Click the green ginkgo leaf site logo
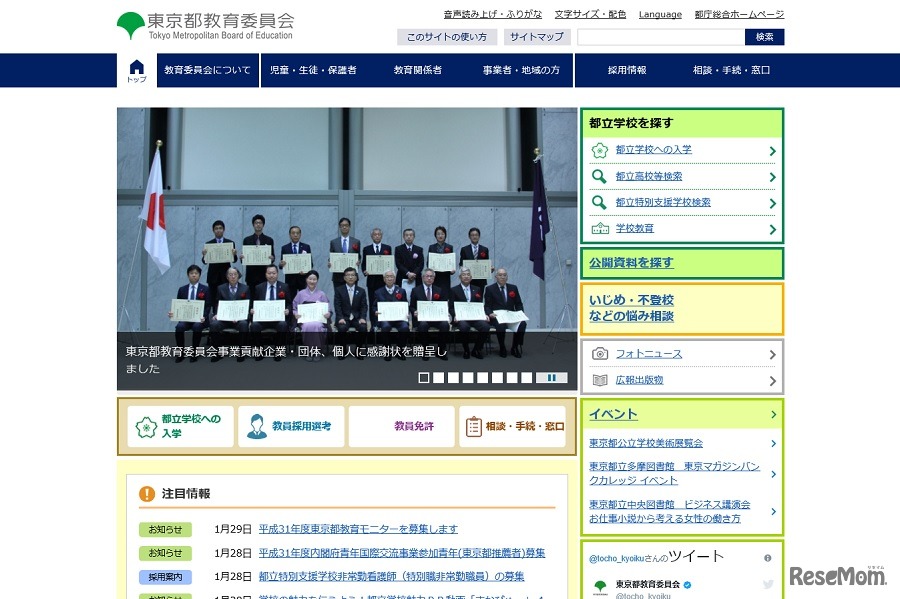The width and height of the screenshot is (900, 599). point(130,25)
